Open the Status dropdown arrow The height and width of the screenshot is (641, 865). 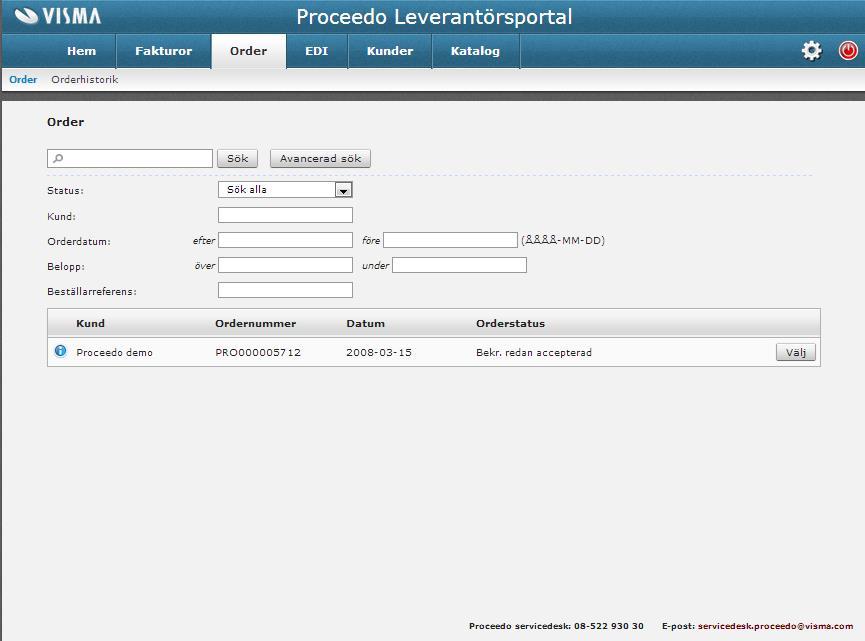point(343,190)
